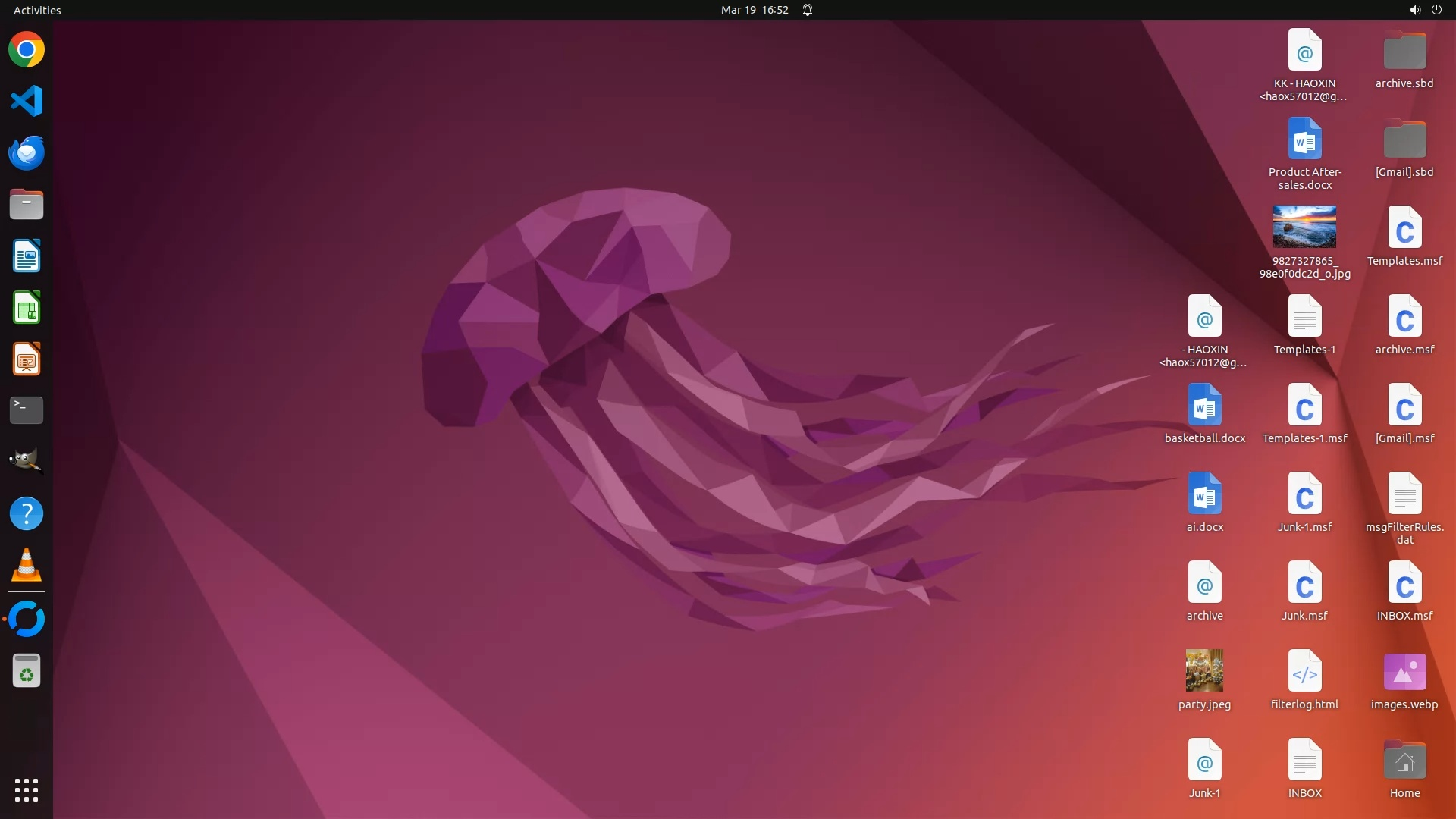Open GIMP image editor
Image resolution: width=1456 pixels, height=819 pixels.
click(x=27, y=461)
